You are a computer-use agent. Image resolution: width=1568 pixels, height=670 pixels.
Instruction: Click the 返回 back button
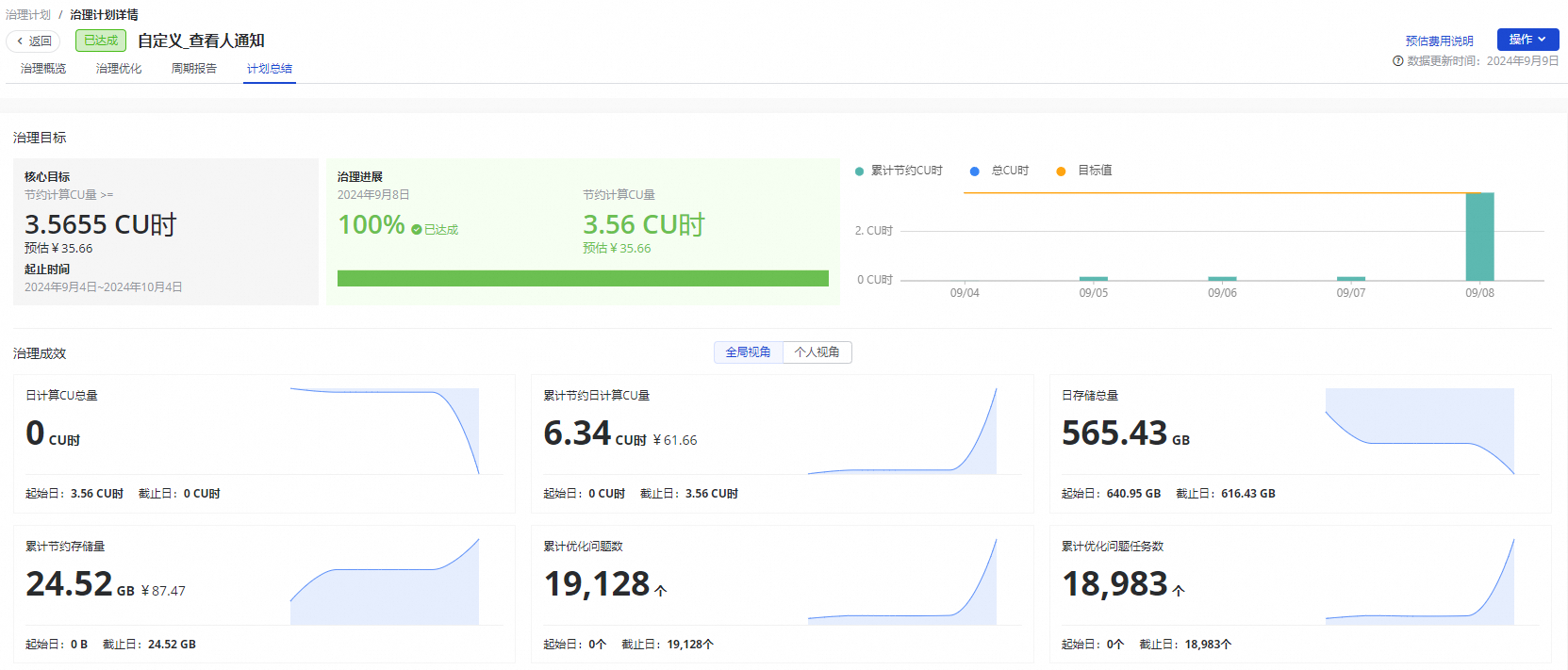click(x=33, y=41)
